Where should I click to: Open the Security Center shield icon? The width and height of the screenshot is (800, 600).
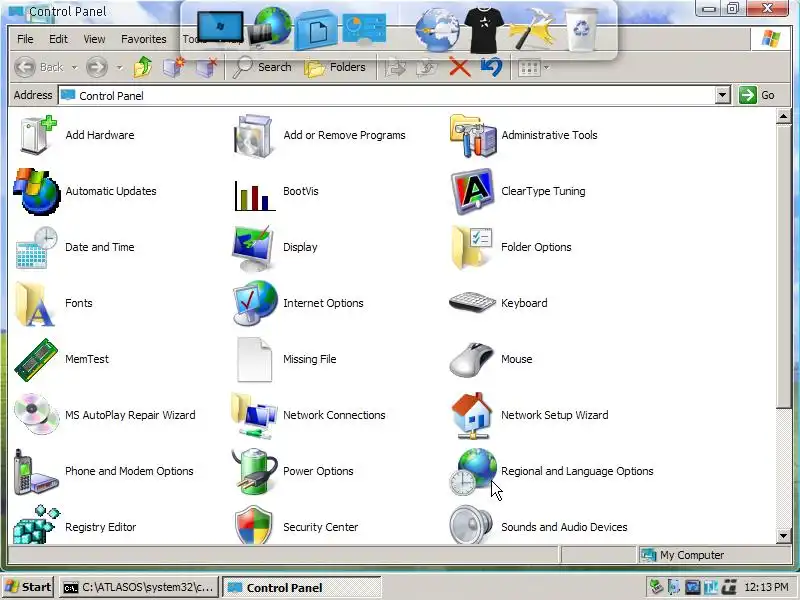(x=254, y=526)
